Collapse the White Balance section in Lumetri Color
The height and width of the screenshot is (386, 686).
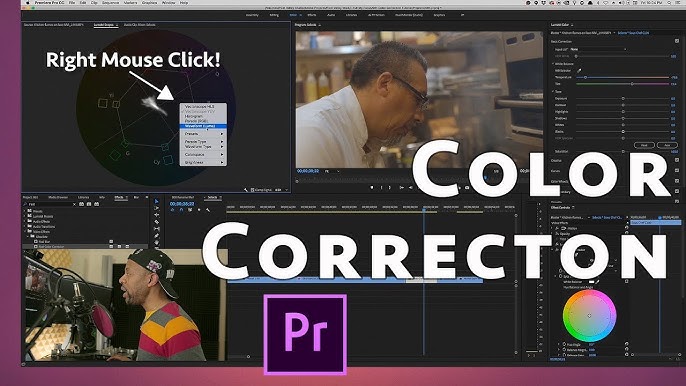click(x=553, y=64)
